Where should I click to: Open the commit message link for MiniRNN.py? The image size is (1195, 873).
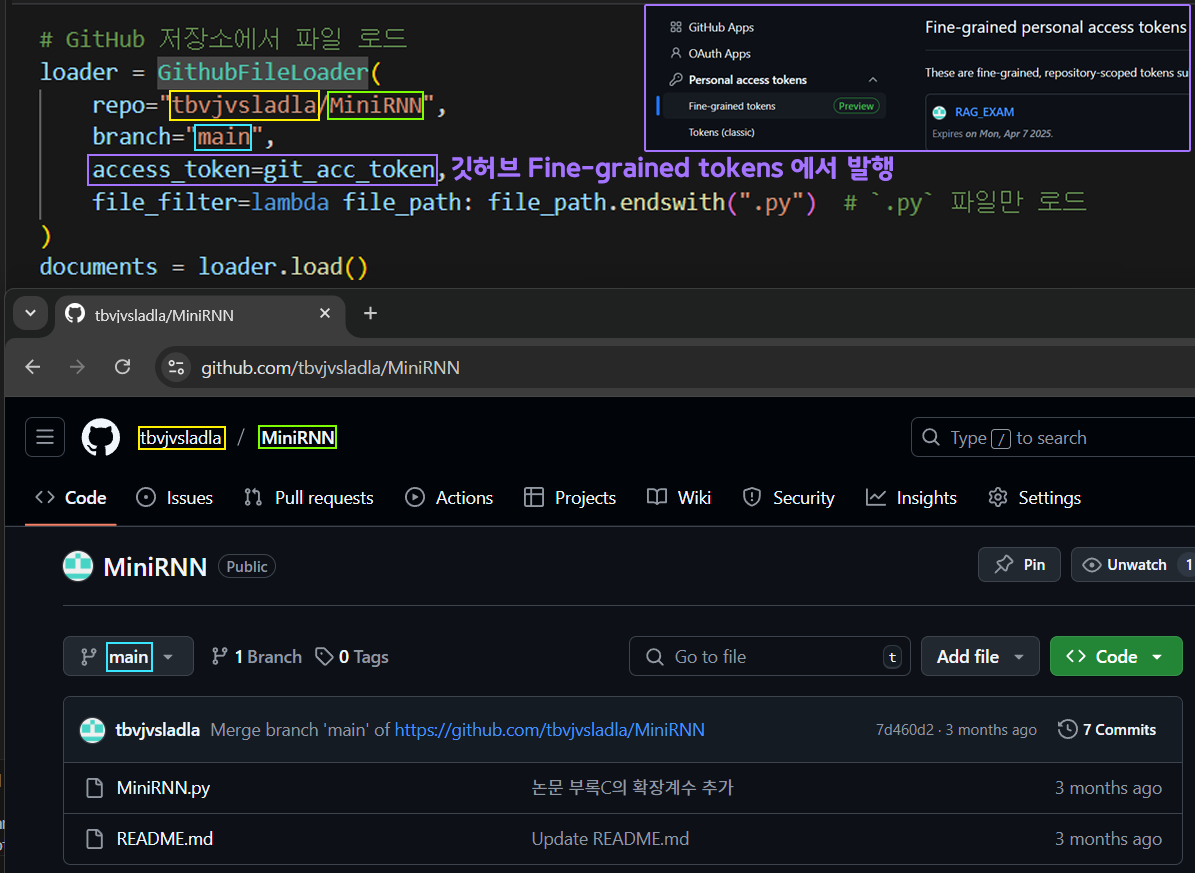(633, 788)
